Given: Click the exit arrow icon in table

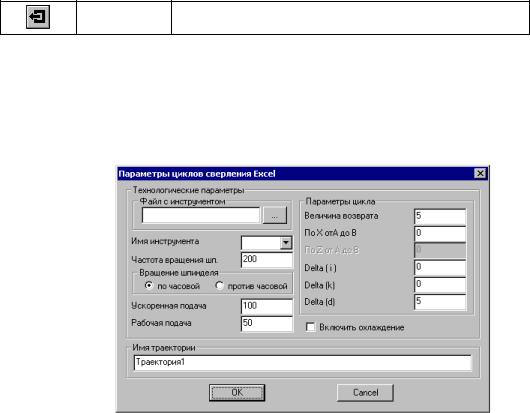Looking at the screenshot, I should (38, 17).
